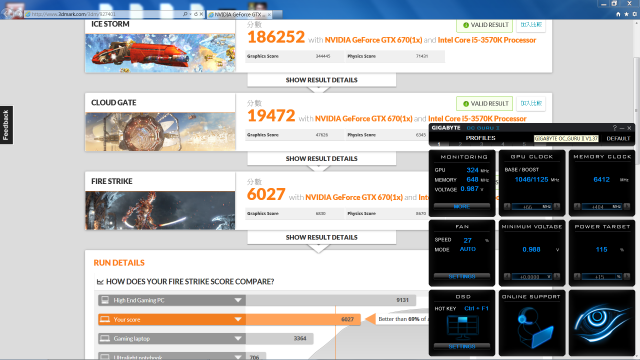
Task: Click the Gaming laptop device icon
Action: 105,338
